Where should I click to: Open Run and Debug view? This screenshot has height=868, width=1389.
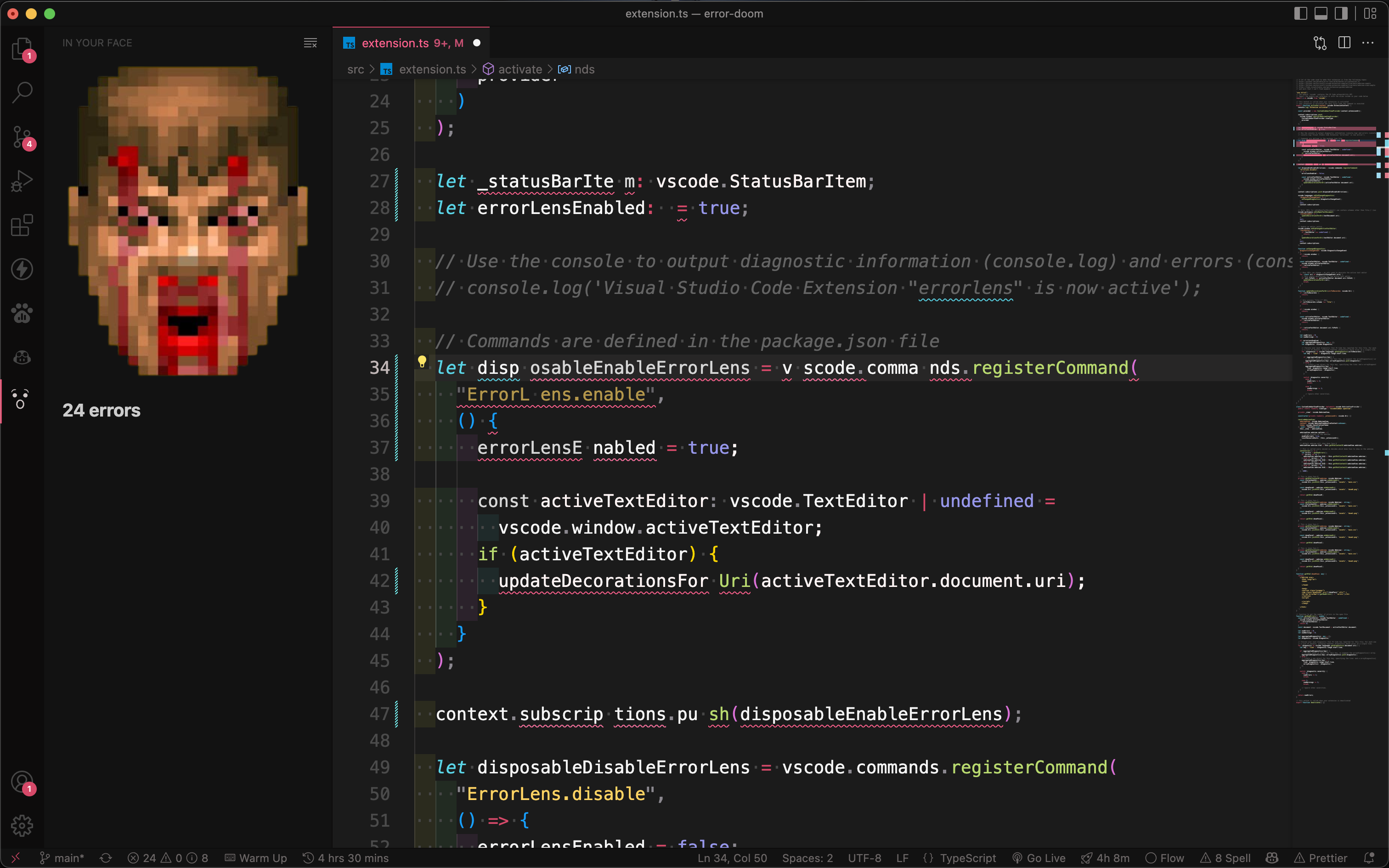click(x=22, y=181)
